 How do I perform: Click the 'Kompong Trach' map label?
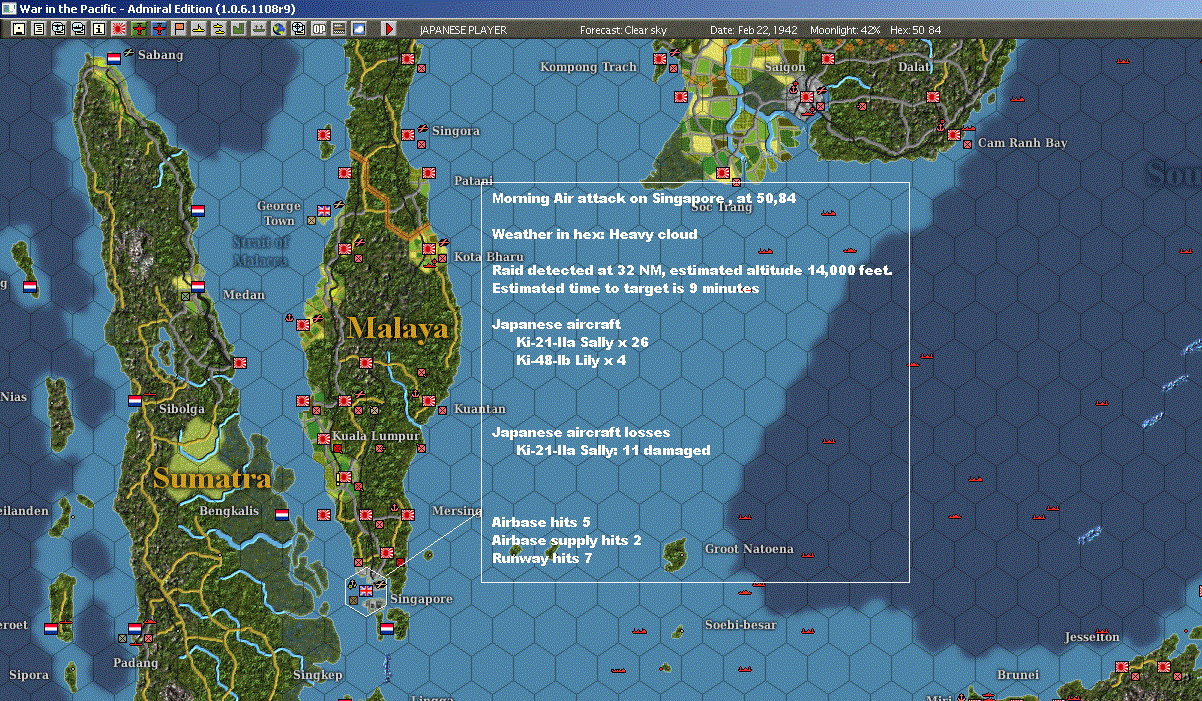point(588,67)
